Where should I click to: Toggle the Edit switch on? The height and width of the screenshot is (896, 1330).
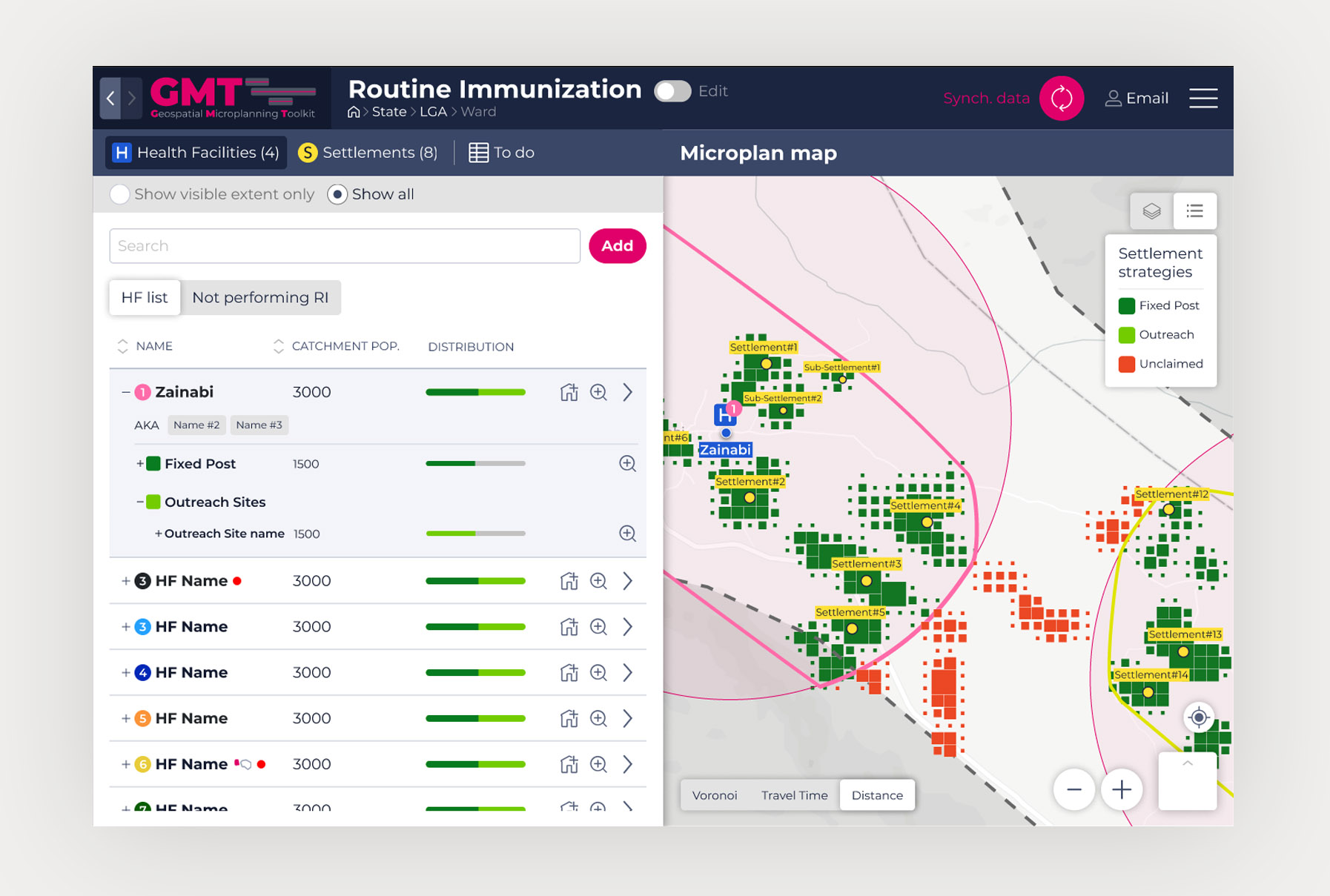tap(672, 91)
